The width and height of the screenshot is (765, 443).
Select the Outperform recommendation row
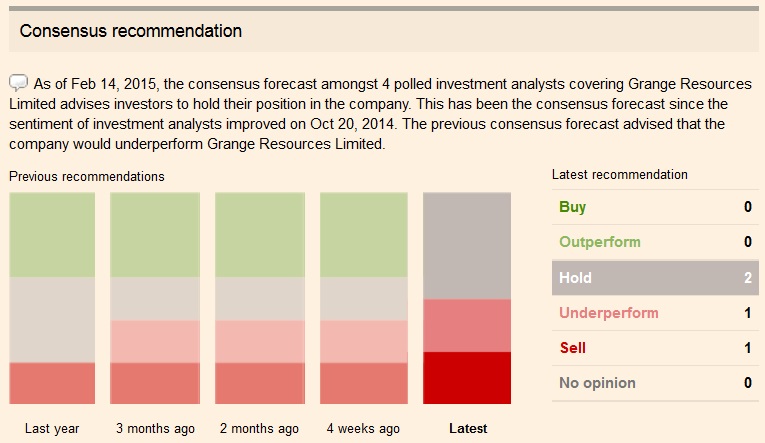(x=654, y=242)
